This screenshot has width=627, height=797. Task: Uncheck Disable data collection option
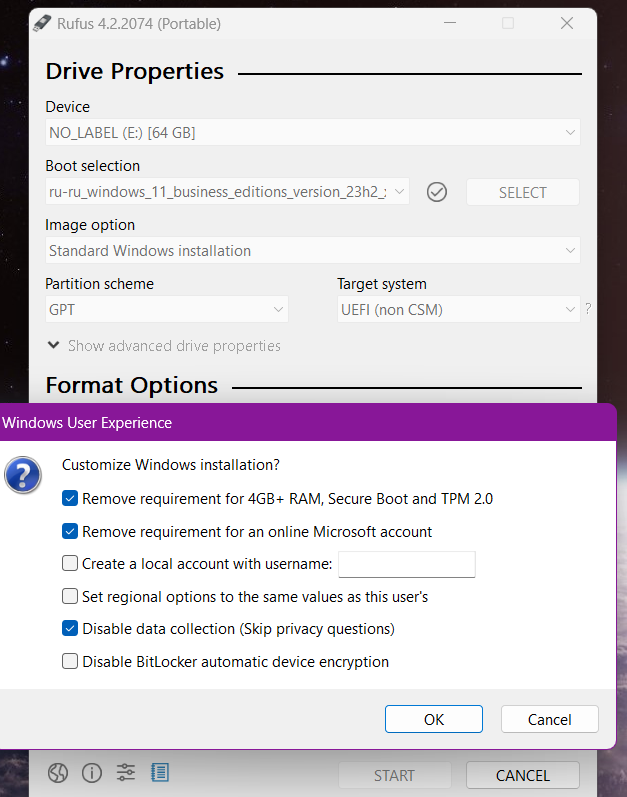click(x=70, y=629)
